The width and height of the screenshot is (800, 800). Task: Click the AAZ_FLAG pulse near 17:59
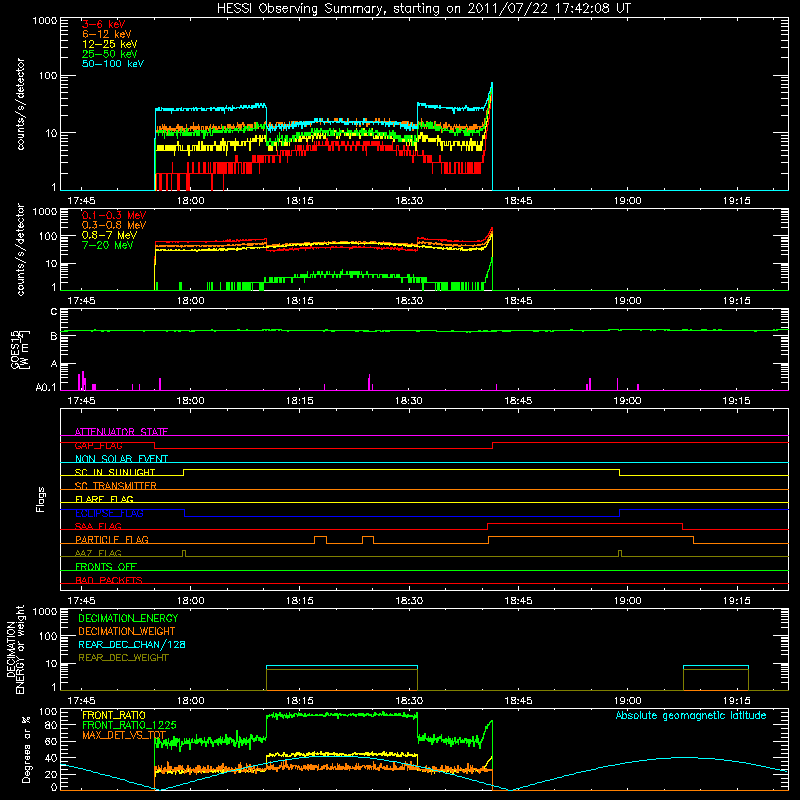184,554
